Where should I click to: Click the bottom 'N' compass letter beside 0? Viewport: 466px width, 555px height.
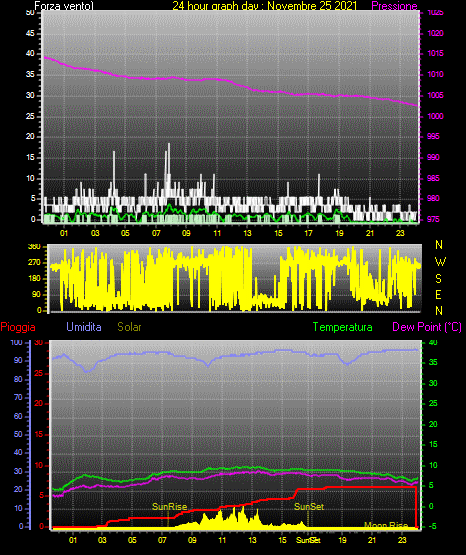pos(439,311)
